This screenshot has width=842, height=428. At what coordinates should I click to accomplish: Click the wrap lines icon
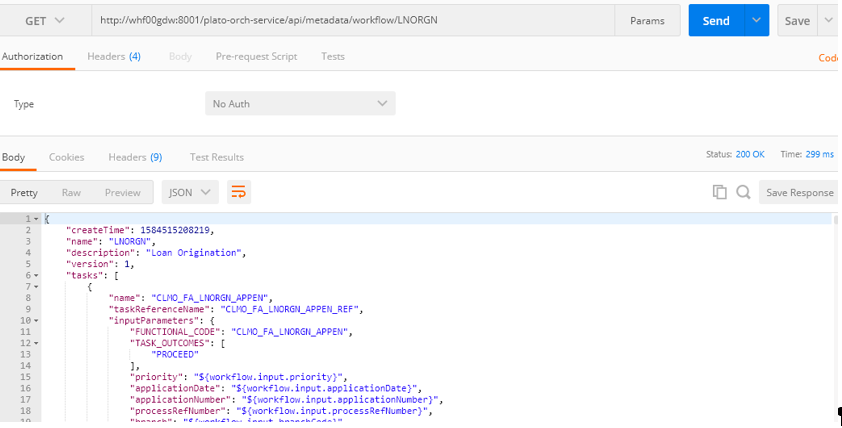pyautogui.click(x=238, y=192)
